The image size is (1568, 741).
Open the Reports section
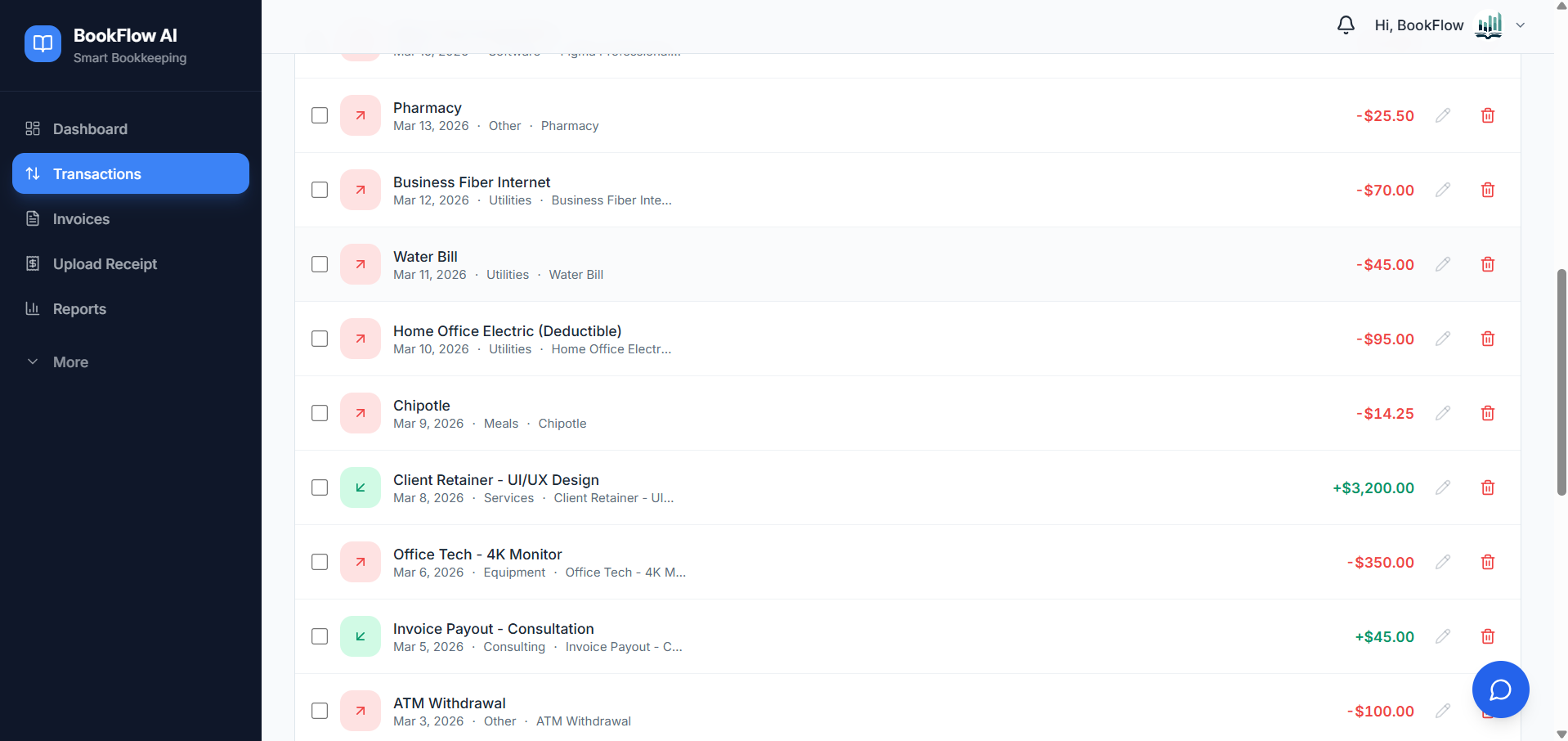131,309
